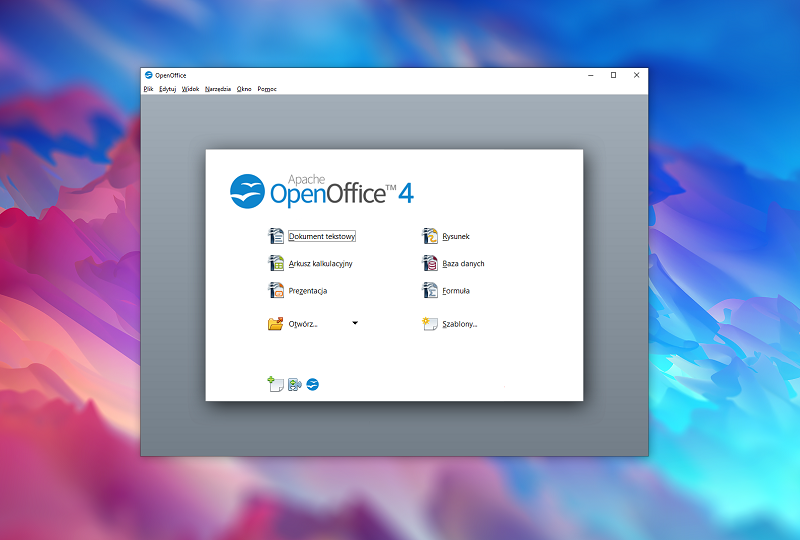Create a new Rysunek
The height and width of the screenshot is (540, 800).
456,236
